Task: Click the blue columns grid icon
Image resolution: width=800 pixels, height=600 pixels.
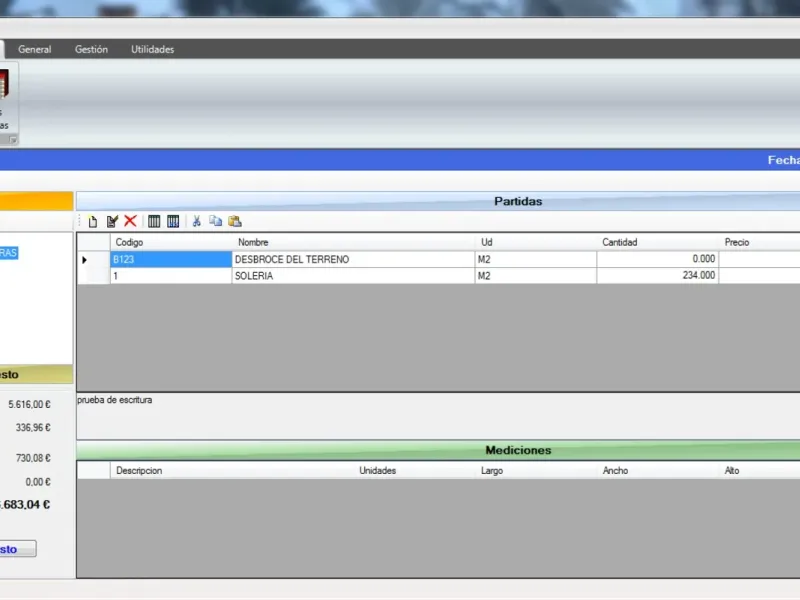Action: [x=173, y=221]
